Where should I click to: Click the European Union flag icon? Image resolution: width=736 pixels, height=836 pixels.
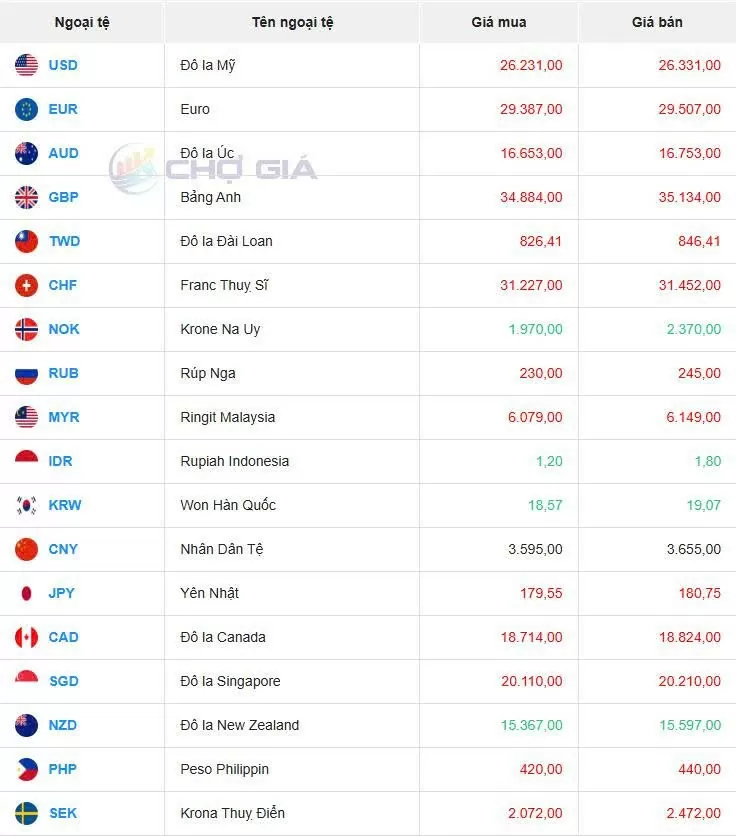click(27, 109)
